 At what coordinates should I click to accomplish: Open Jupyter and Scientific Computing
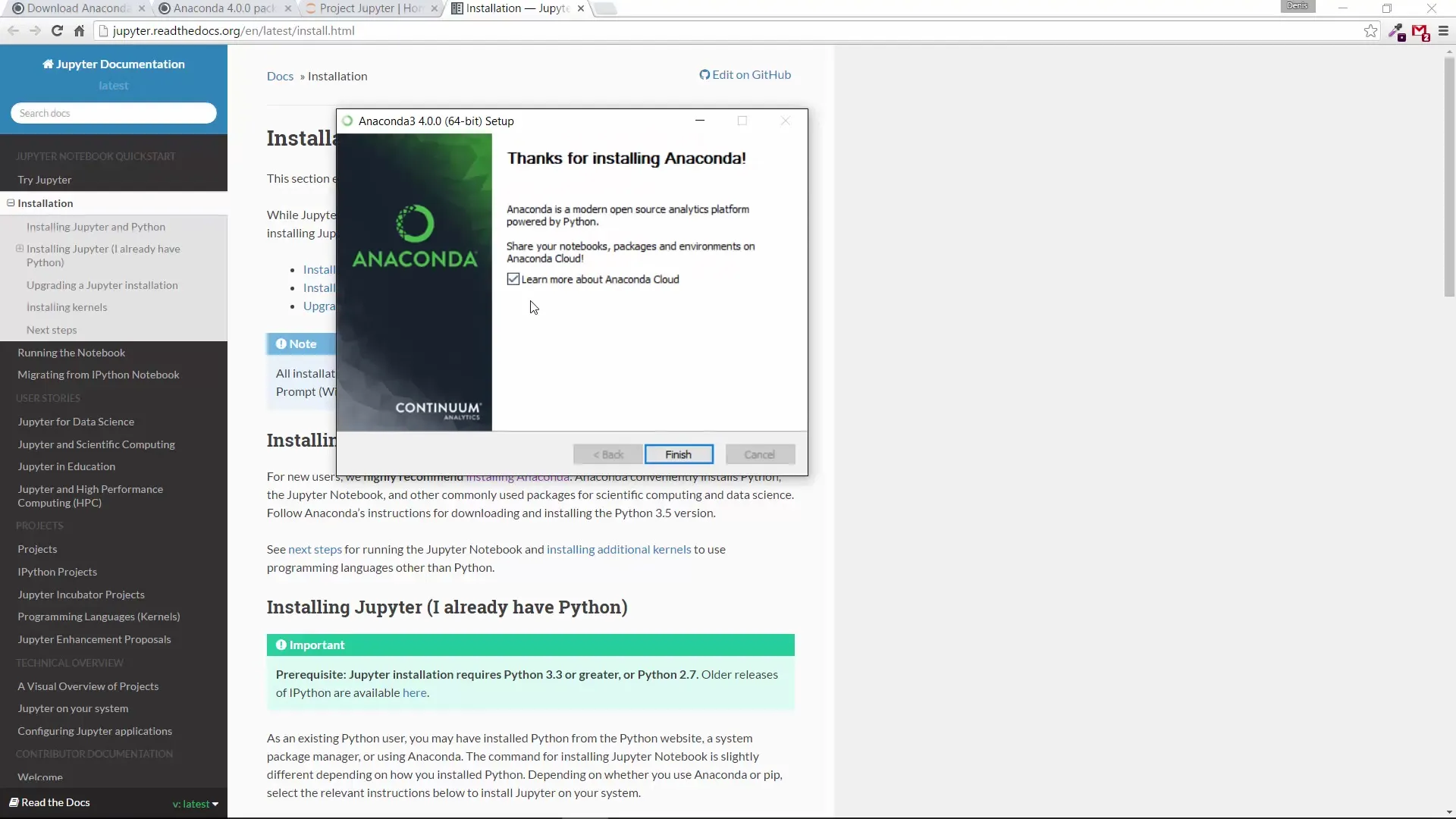96,444
